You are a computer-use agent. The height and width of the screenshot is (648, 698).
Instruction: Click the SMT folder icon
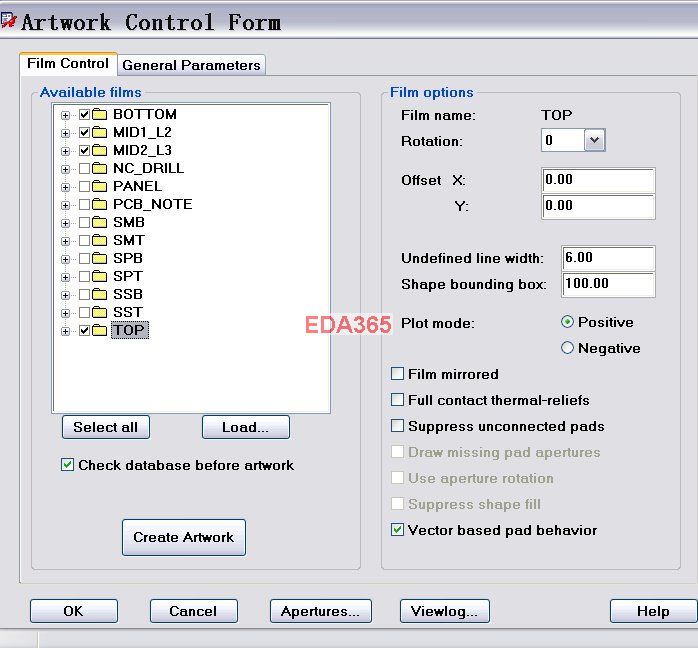tap(100, 241)
